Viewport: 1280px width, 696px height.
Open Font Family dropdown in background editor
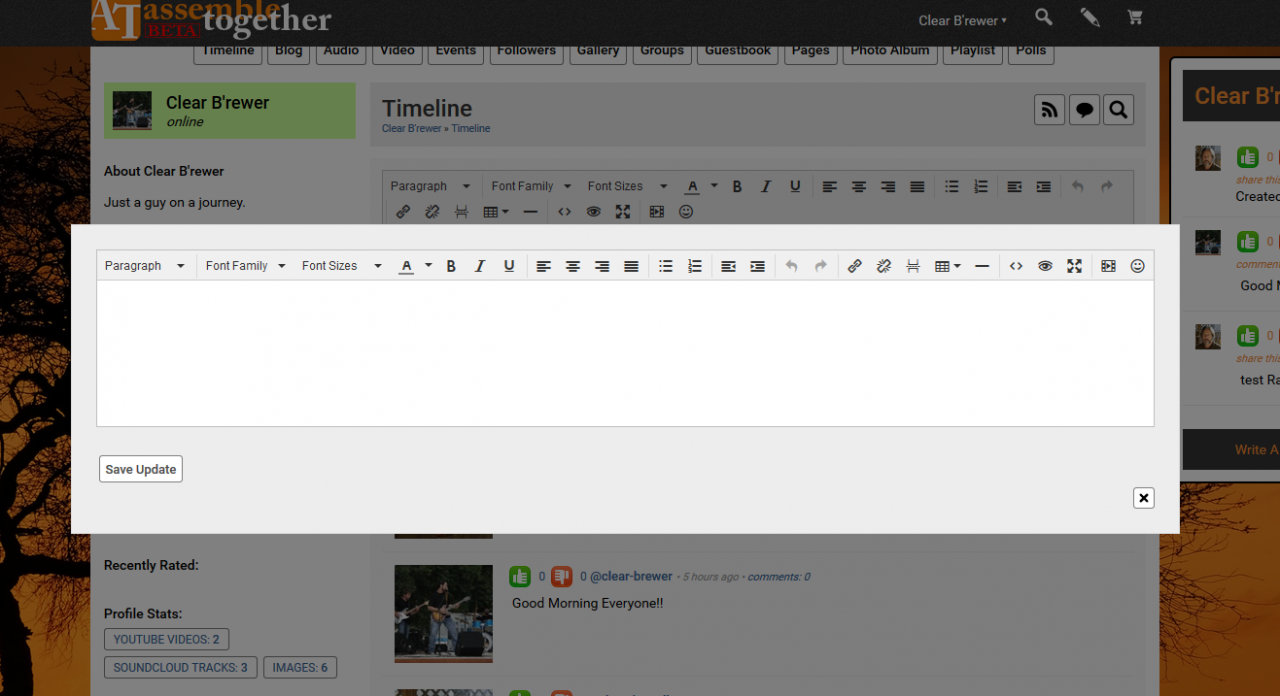531,186
